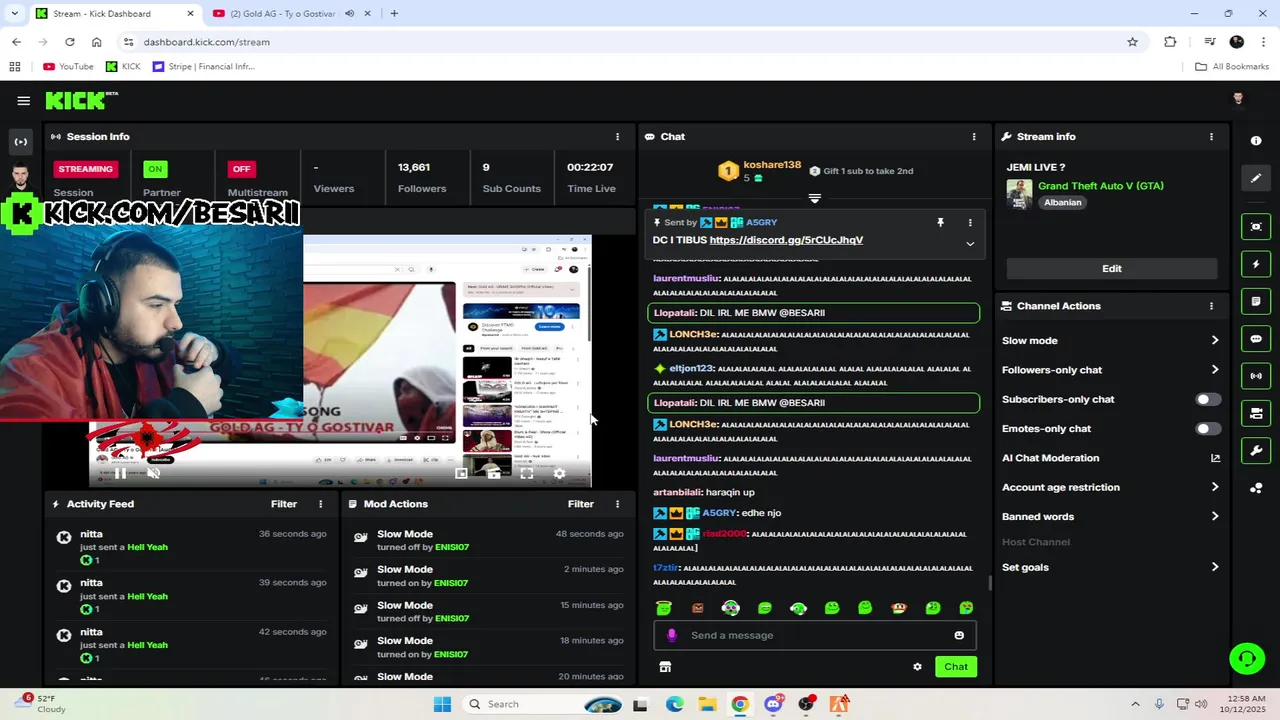
Task: Open the shop icon below message box
Action: pos(665,667)
